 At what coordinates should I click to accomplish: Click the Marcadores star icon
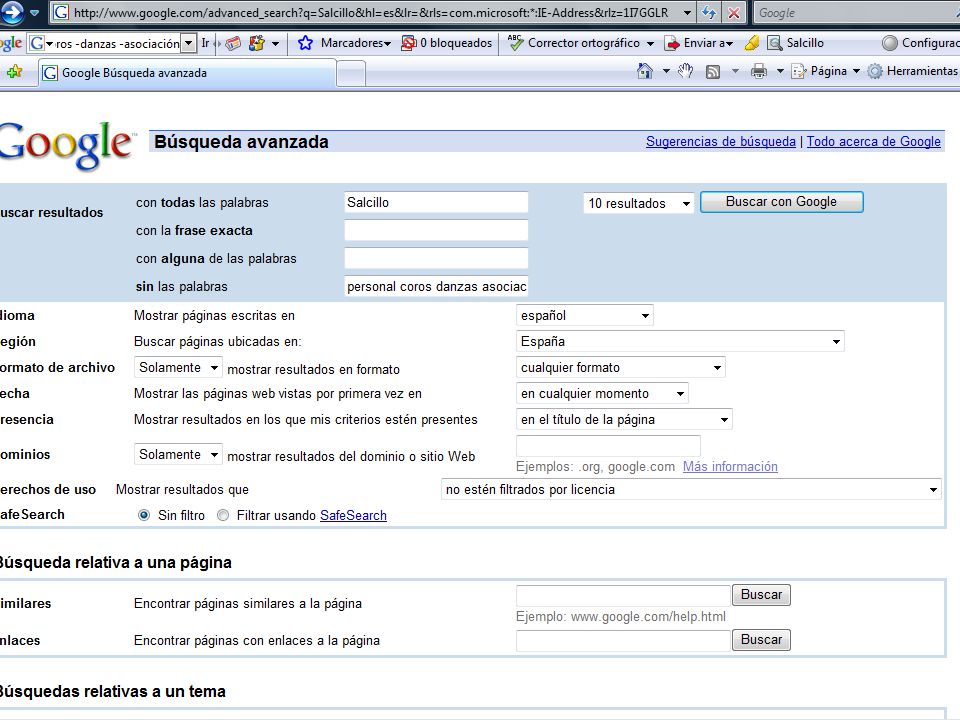coord(305,43)
